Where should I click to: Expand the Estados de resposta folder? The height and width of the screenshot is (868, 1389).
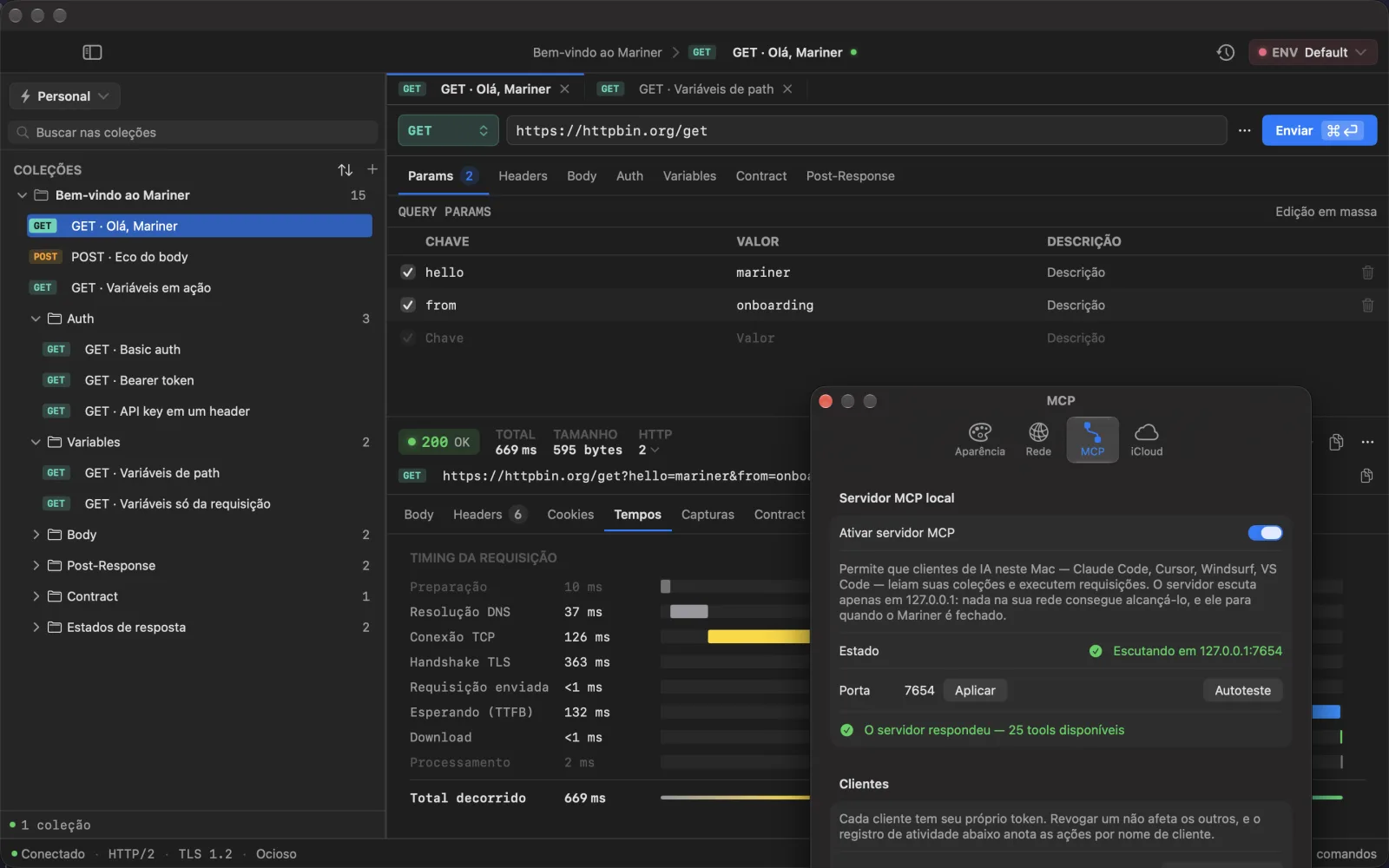[36, 627]
